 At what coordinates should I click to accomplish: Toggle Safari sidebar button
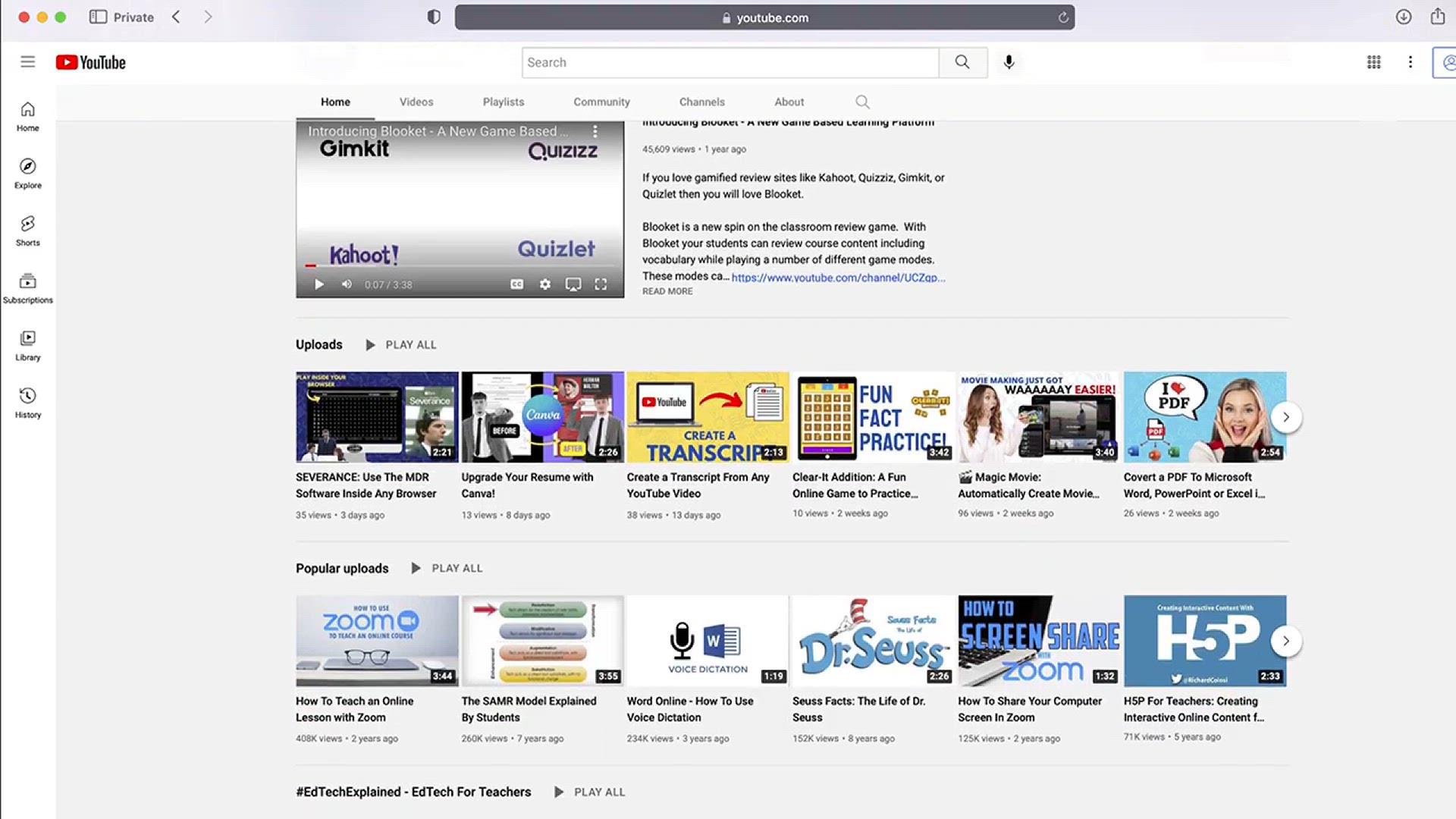point(98,17)
